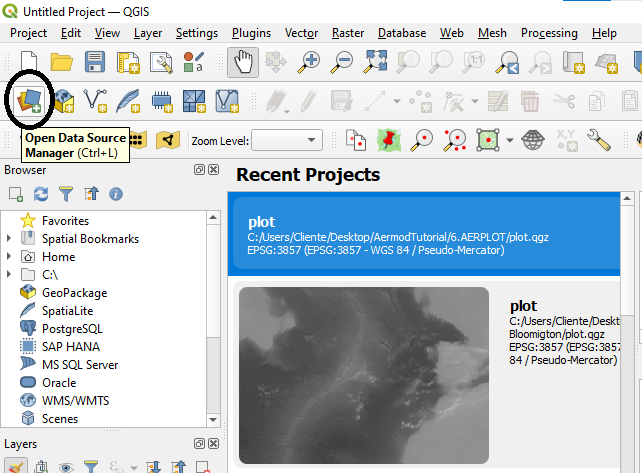The height and width of the screenshot is (473, 642).
Task: Open new print layout icon
Action: tap(128, 63)
